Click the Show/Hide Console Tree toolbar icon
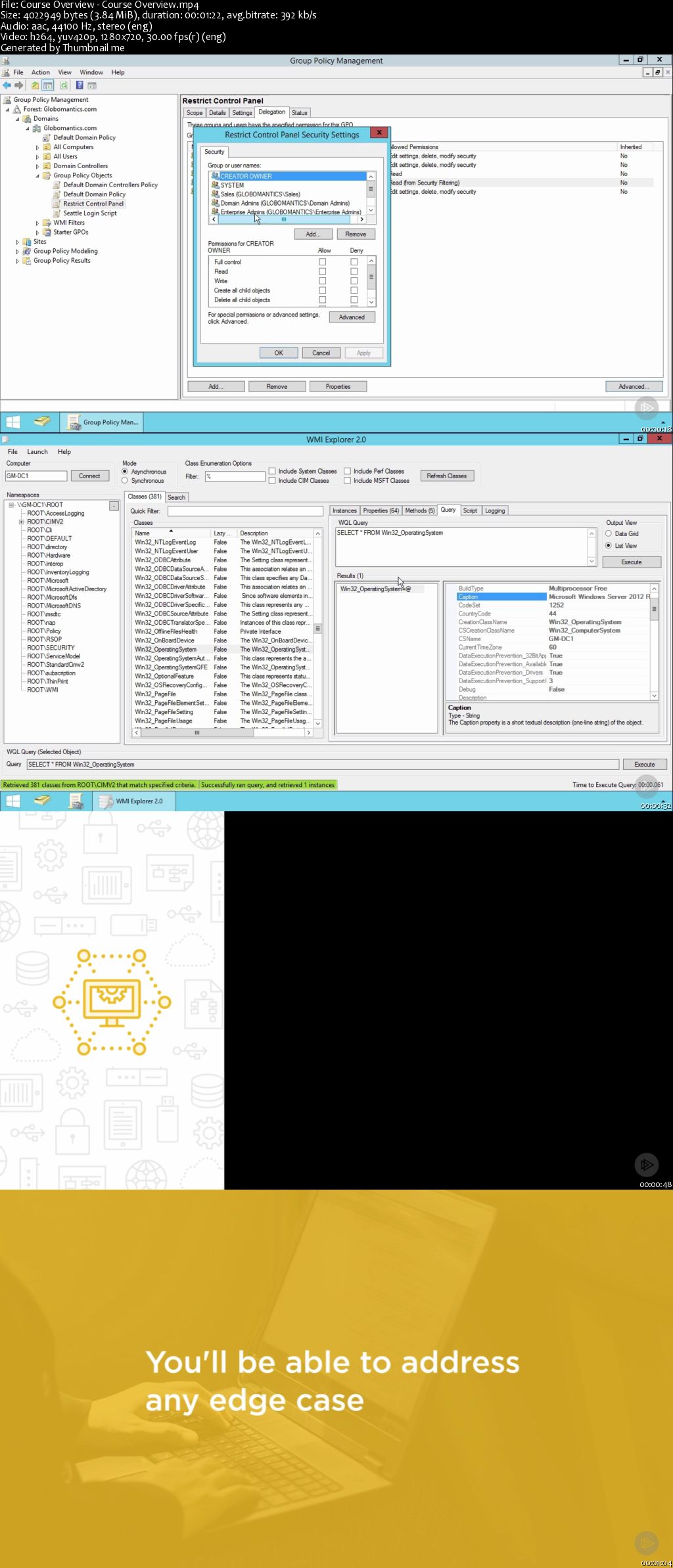 coord(48,85)
